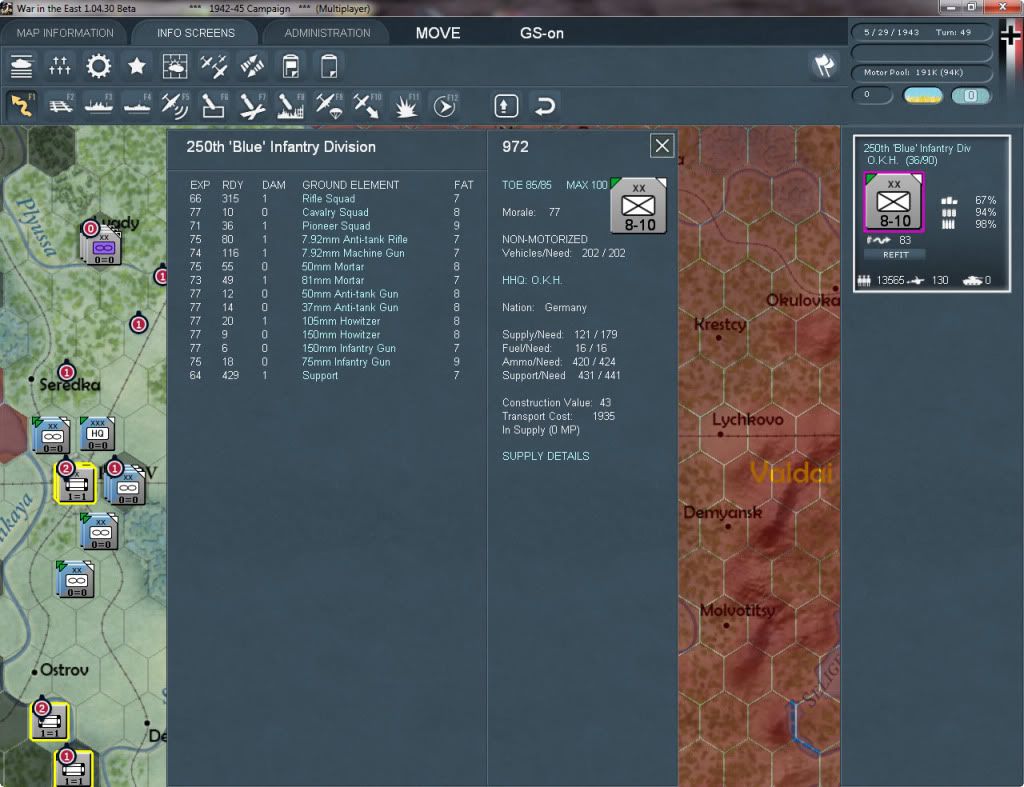Click the 105mm Howitzer ground element
Viewport: 1024px width, 787px height.
coord(341,321)
